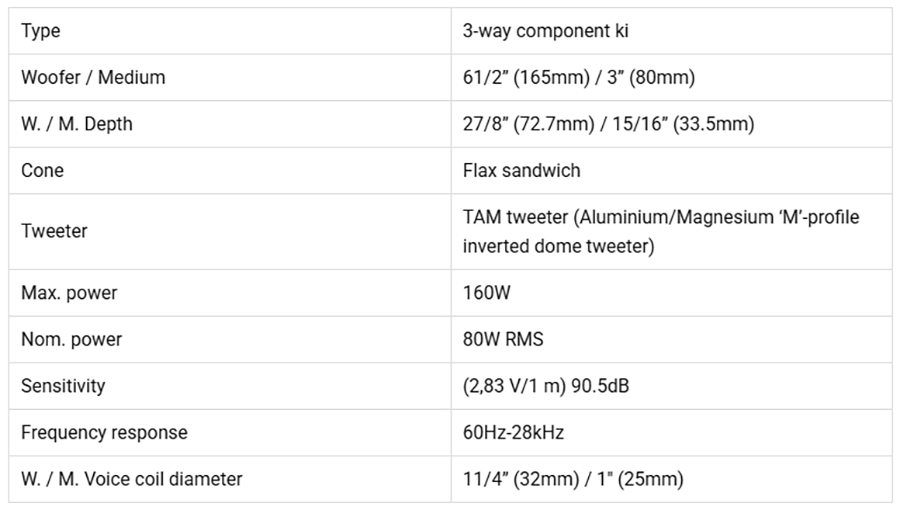Select the "Sensitivity" row label
This screenshot has height=510, width=900.
pos(63,385)
